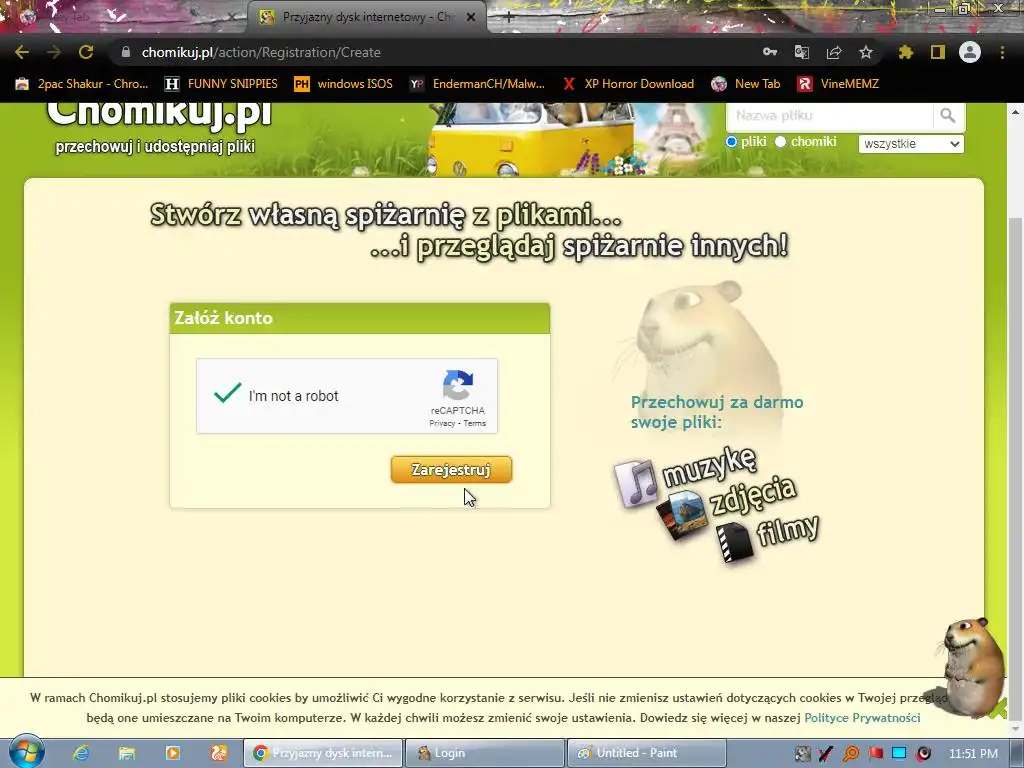This screenshot has width=1024, height=768.
Task: Open the windows ISOS bookmark
Action: point(344,84)
